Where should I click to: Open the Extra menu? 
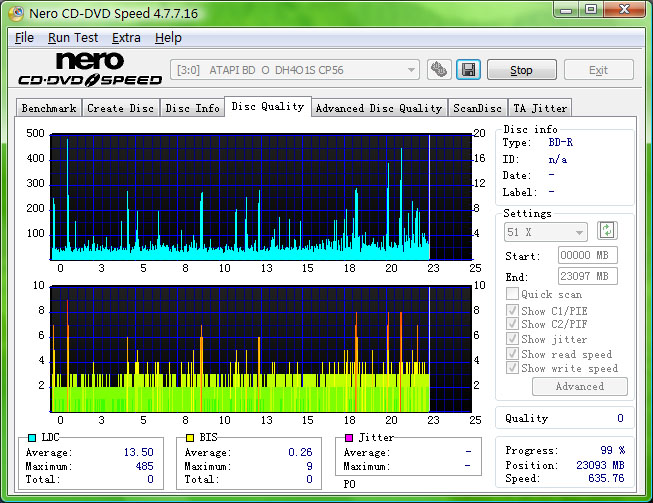126,38
